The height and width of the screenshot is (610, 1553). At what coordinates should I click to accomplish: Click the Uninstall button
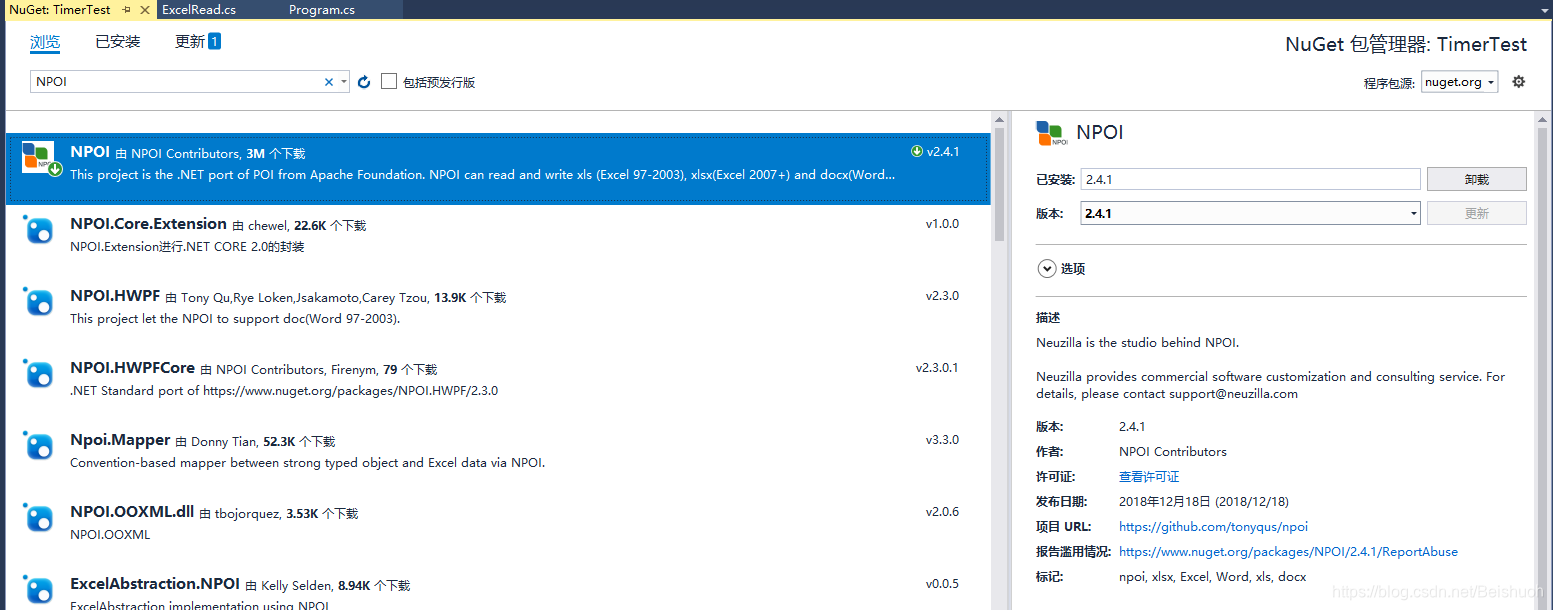(x=1476, y=179)
